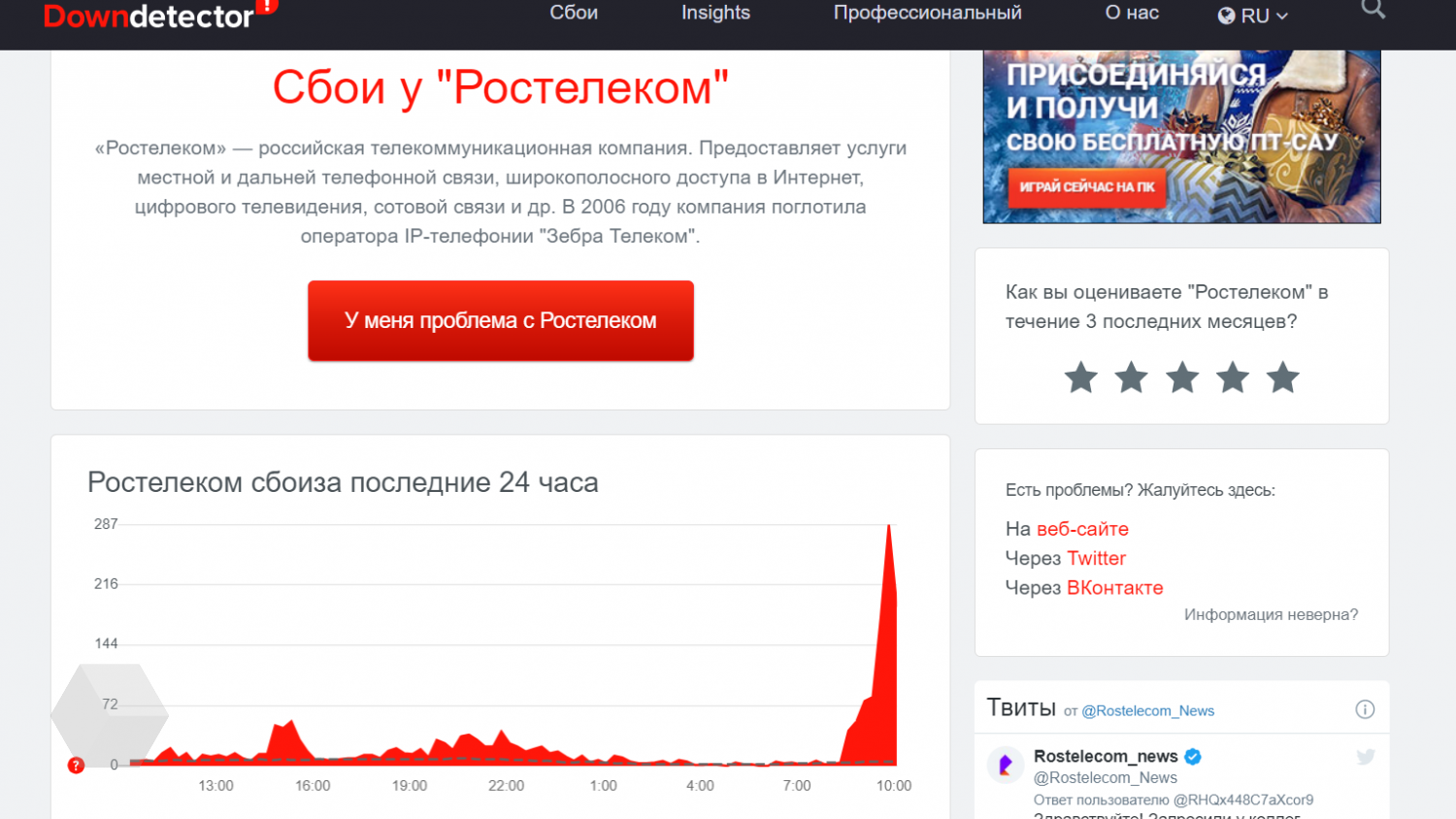Click the globe icon next to RU
Screen dimensions: 1456x819
pos(1227,16)
